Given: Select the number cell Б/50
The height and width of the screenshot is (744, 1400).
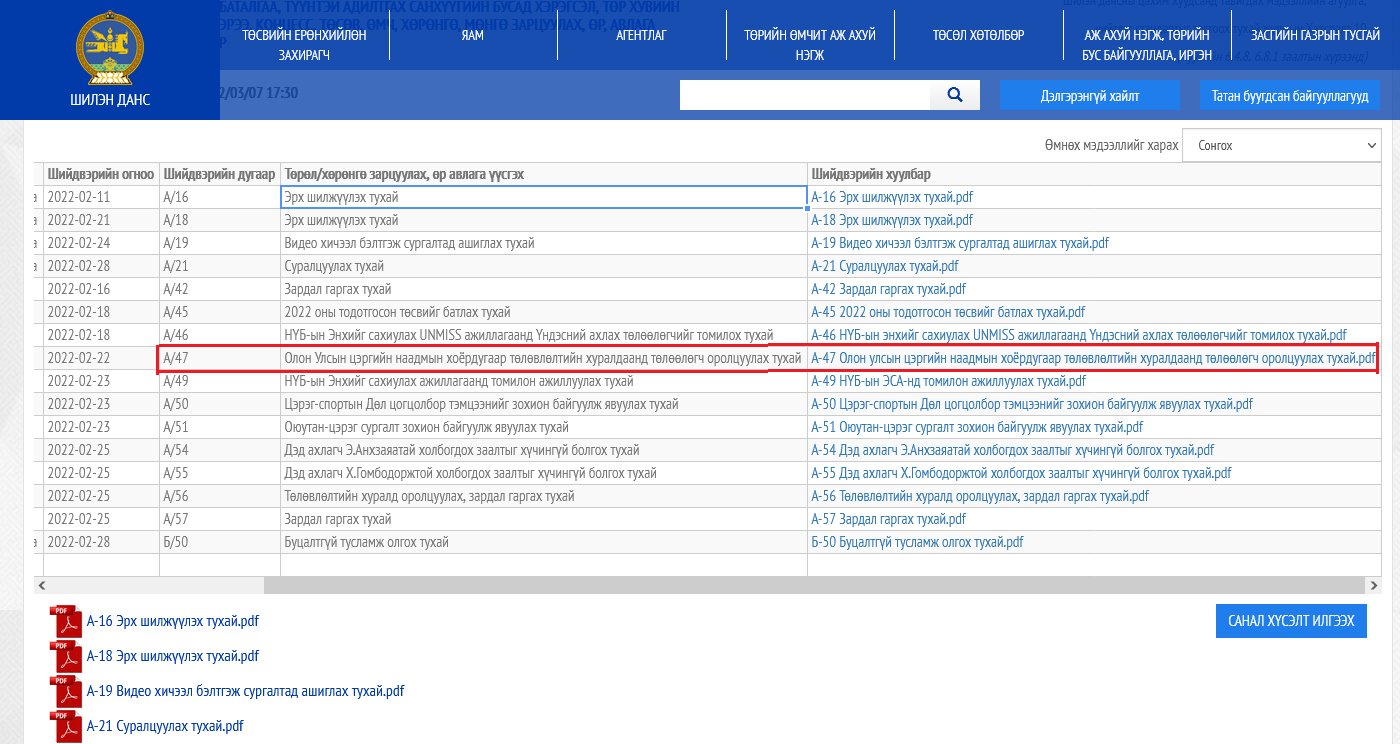Looking at the screenshot, I should (x=220, y=542).
